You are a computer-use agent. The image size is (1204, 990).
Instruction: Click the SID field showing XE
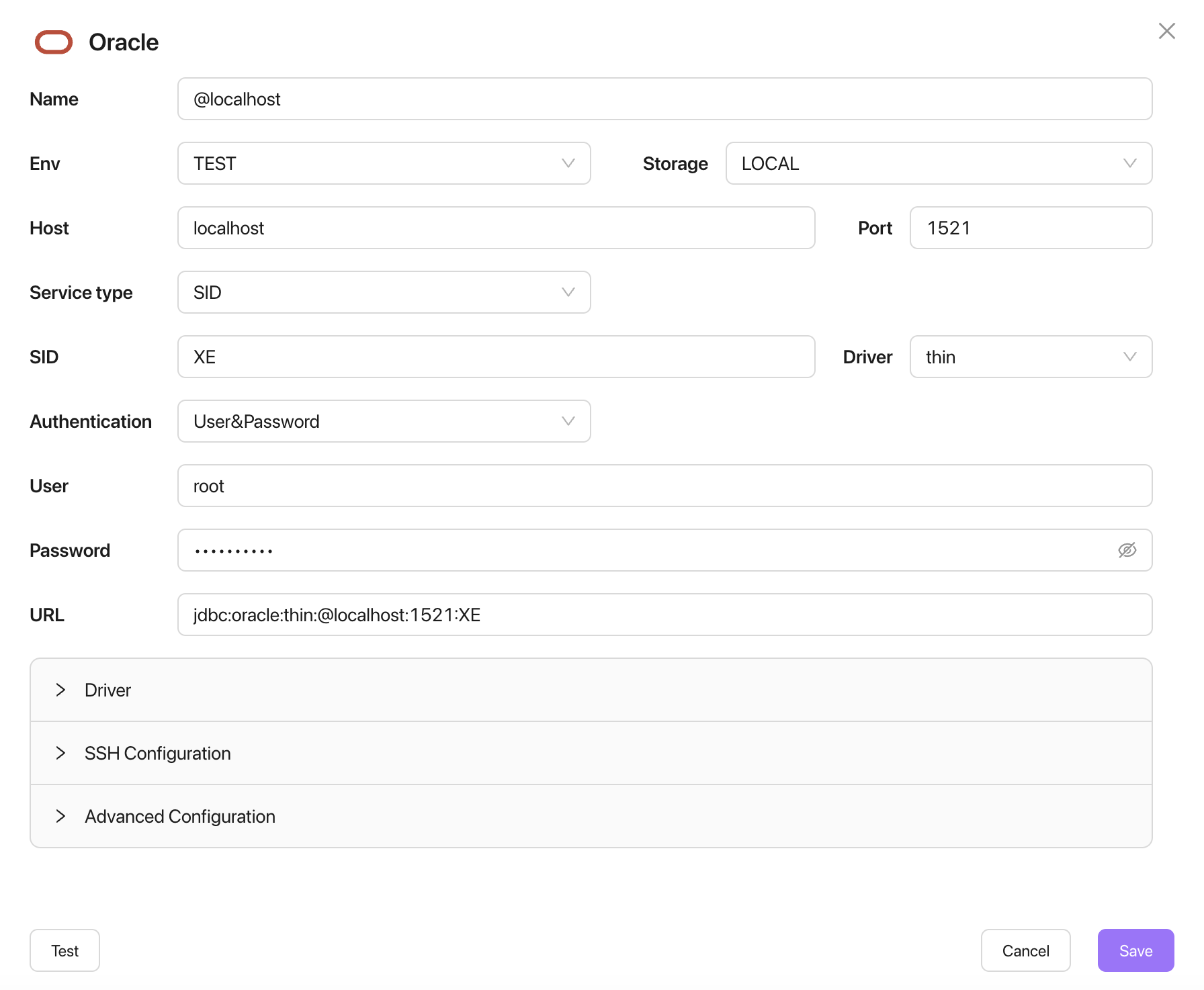tap(496, 357)
